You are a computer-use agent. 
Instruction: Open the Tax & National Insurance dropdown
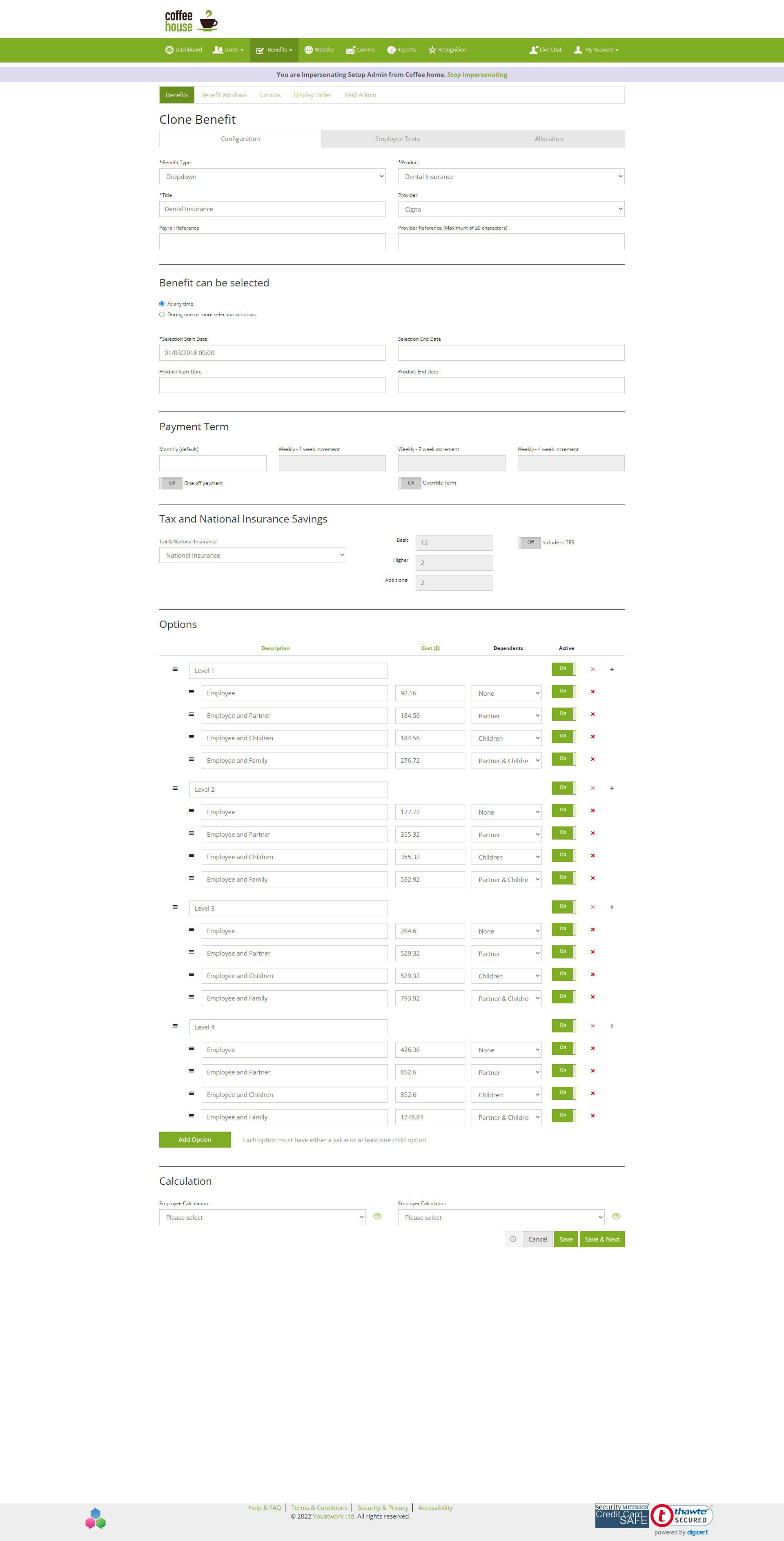coord(252,555)
